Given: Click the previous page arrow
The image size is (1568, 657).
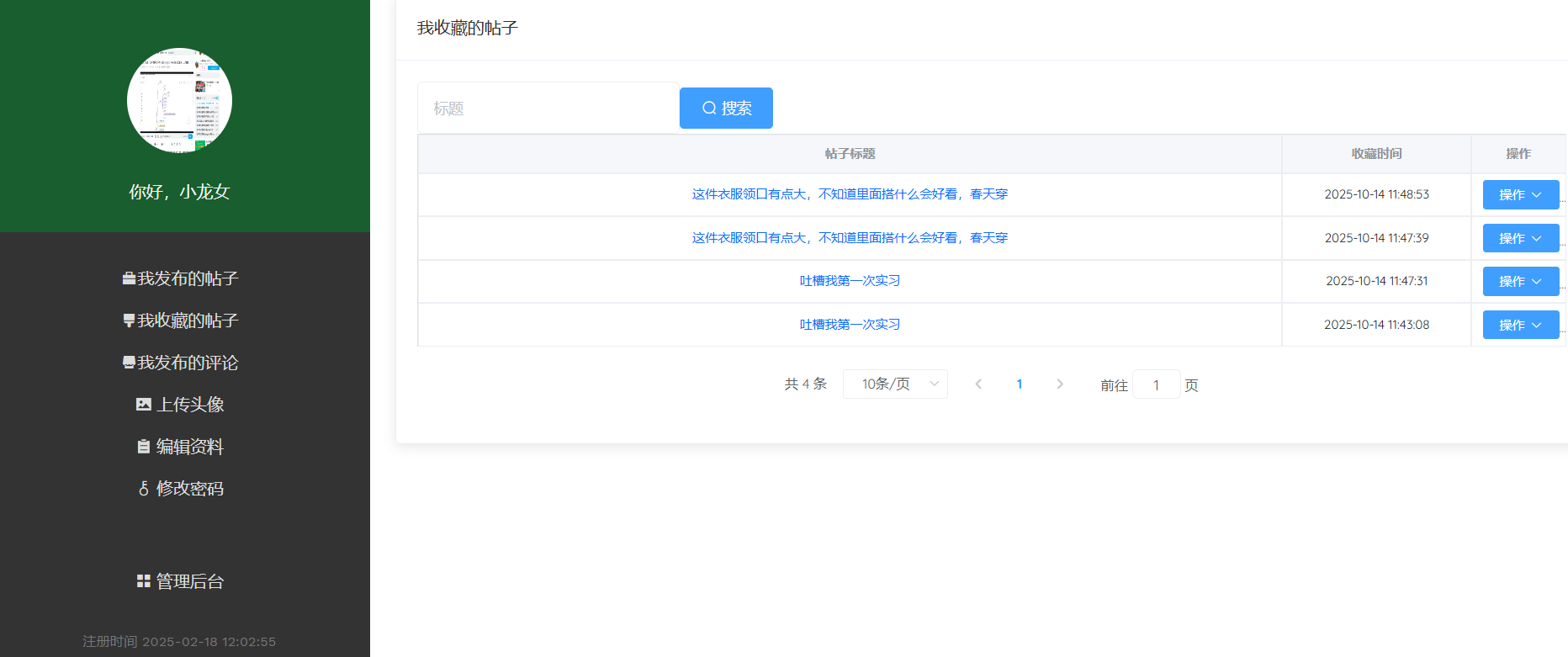Looking at the screenshot, I should (978, 384).
